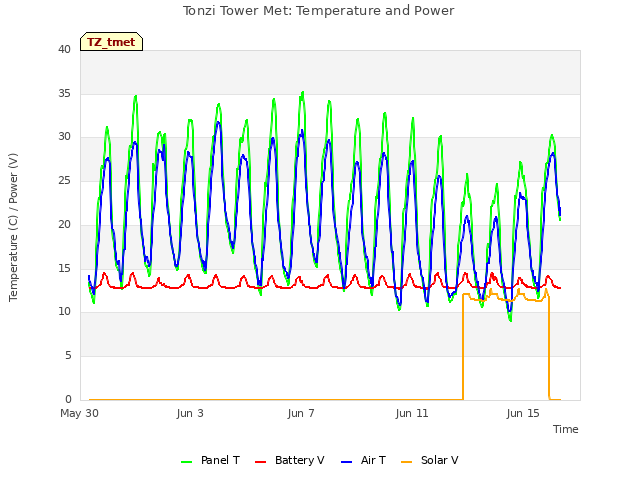The width and height of the screenshot is (640, 480).
Task: Click the May 30 x-axis tick label
Action: [79, 413]
